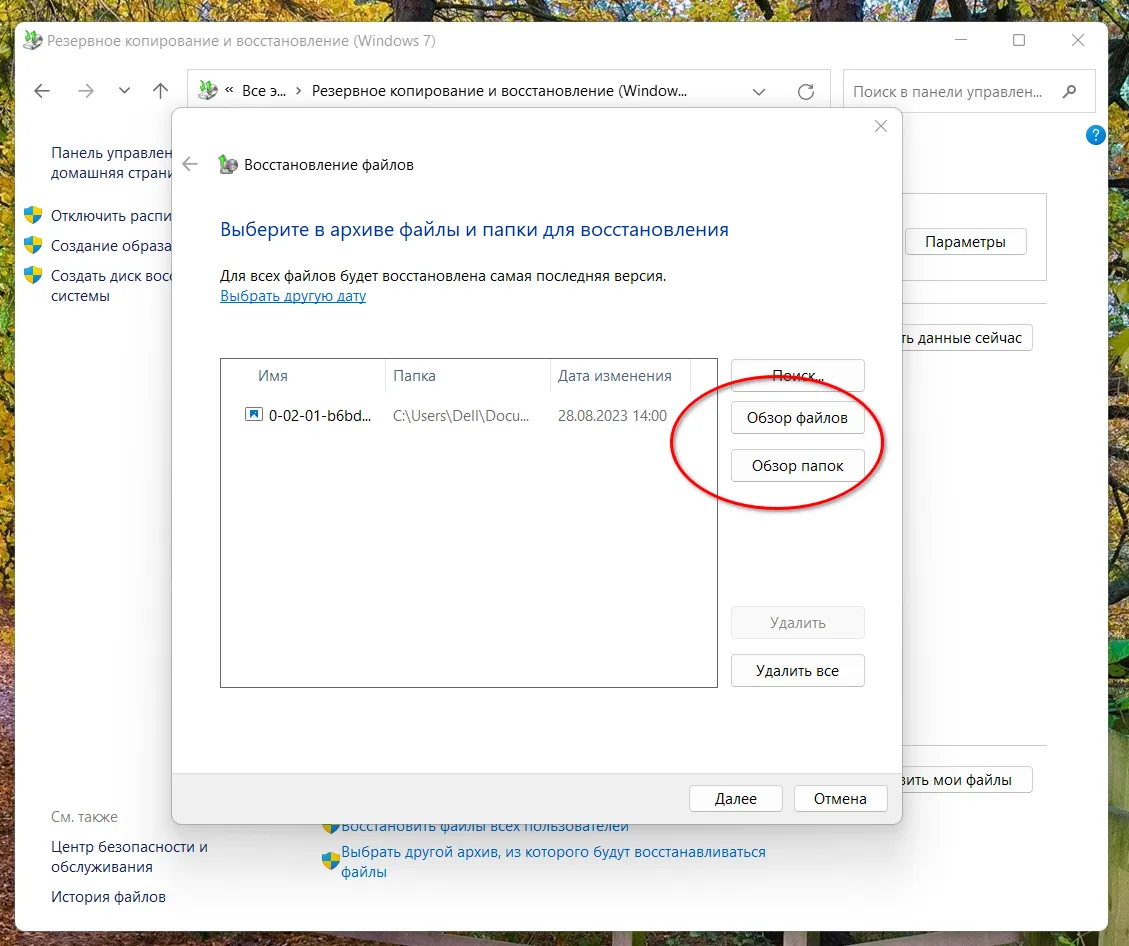Screen dimensions: 1129x946
Task: Click the blue help question mark icon
Action: (x=1095, y=135)
